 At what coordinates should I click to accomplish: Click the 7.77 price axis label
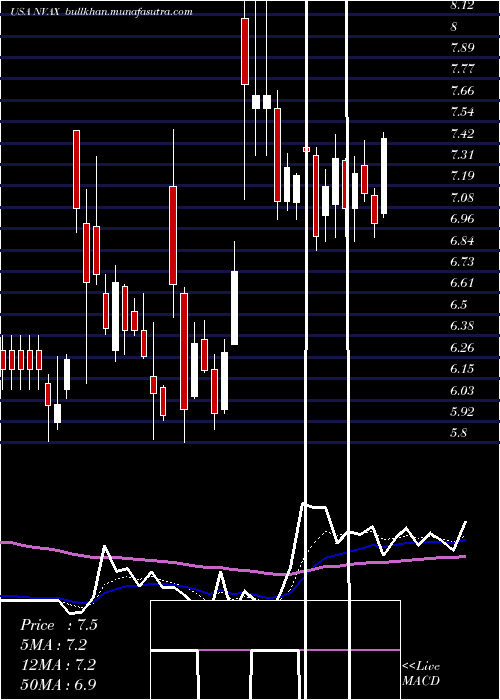click(x=462, y=69)
